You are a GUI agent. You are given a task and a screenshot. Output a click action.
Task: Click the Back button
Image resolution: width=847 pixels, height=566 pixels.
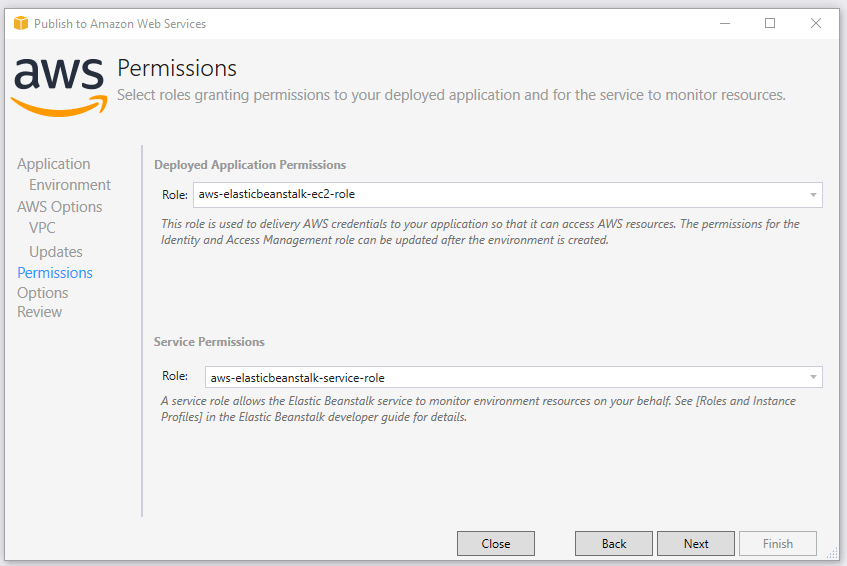(x=614, y=544)
